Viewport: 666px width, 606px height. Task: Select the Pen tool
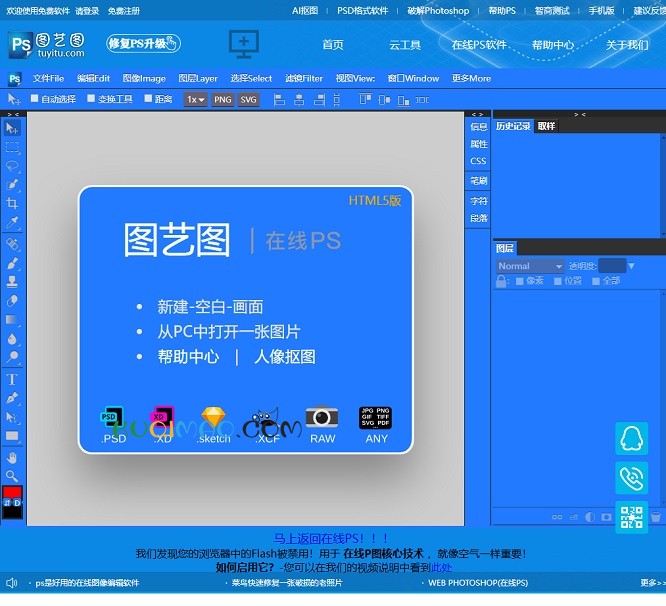(12, 398)
